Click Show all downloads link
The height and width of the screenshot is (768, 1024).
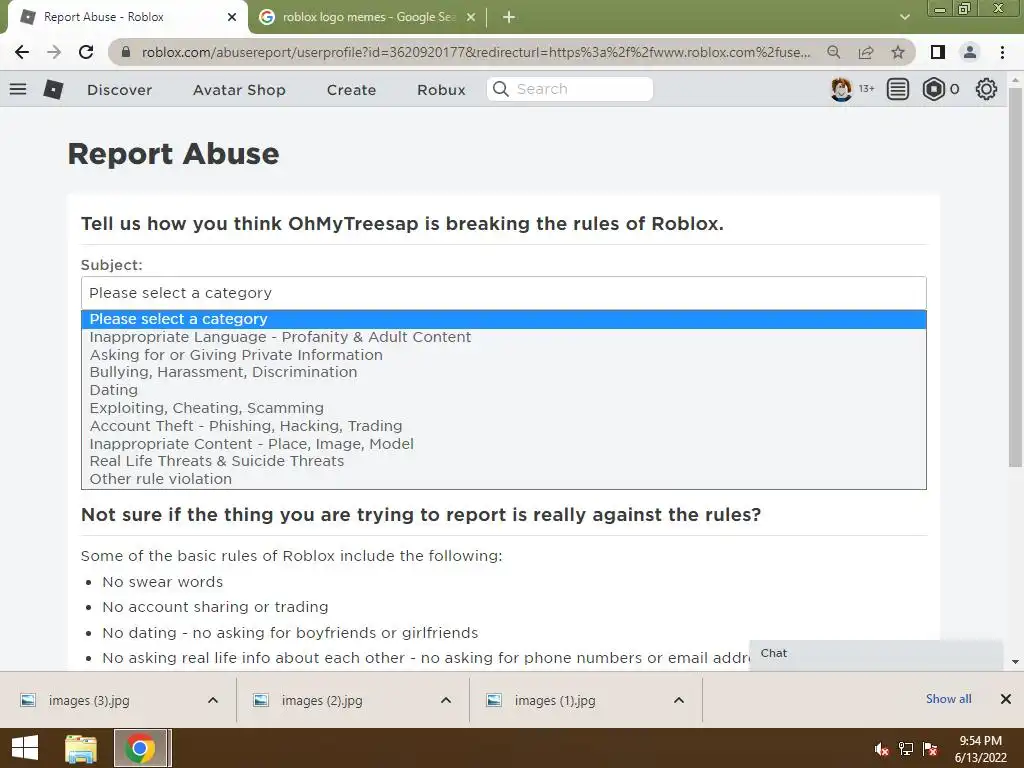click(x=948, y=699)
